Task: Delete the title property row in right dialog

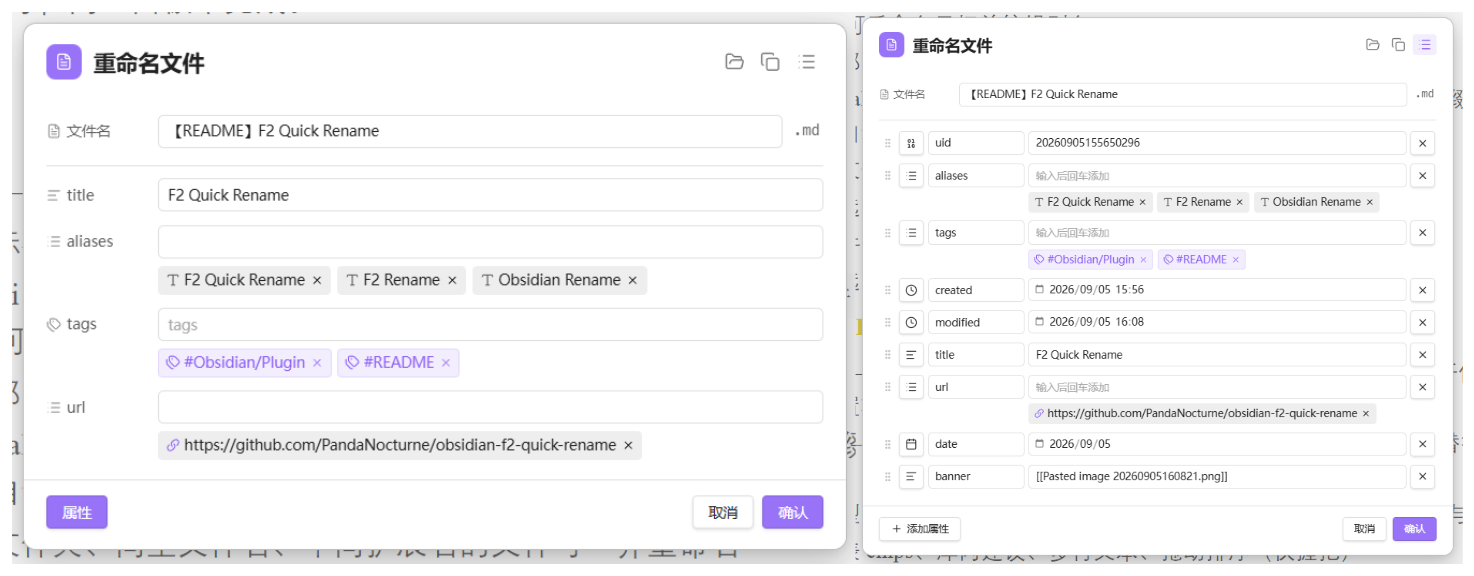Action: coord(1423,355)
